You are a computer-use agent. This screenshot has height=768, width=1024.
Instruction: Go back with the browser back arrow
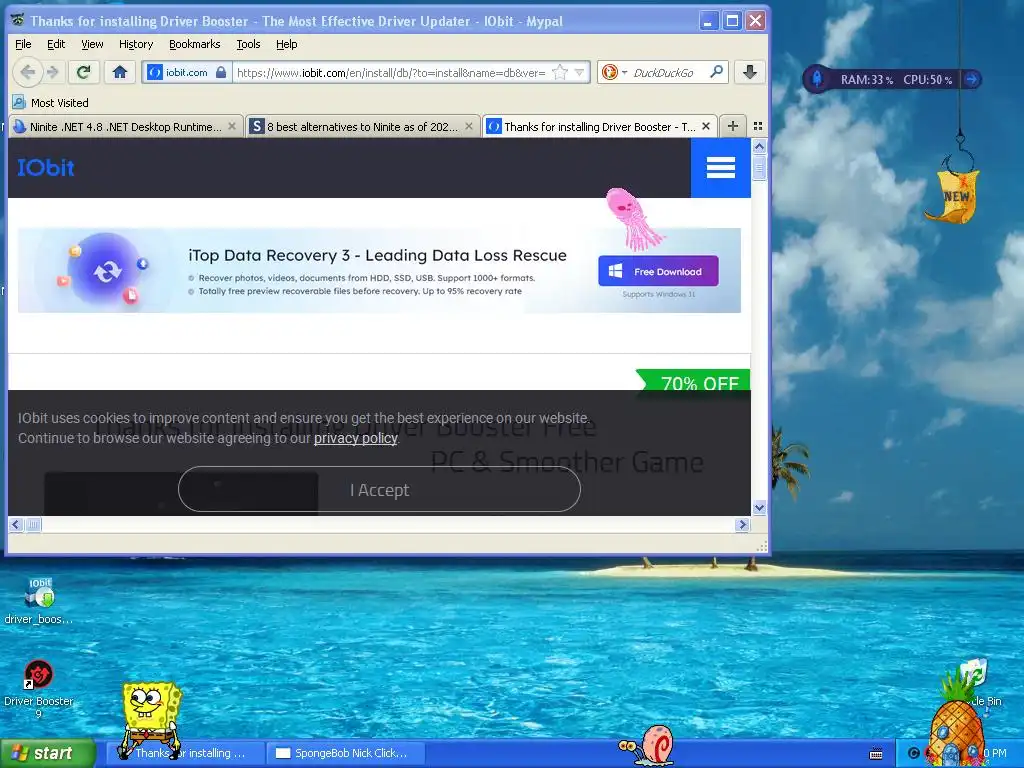coord(27,72)
